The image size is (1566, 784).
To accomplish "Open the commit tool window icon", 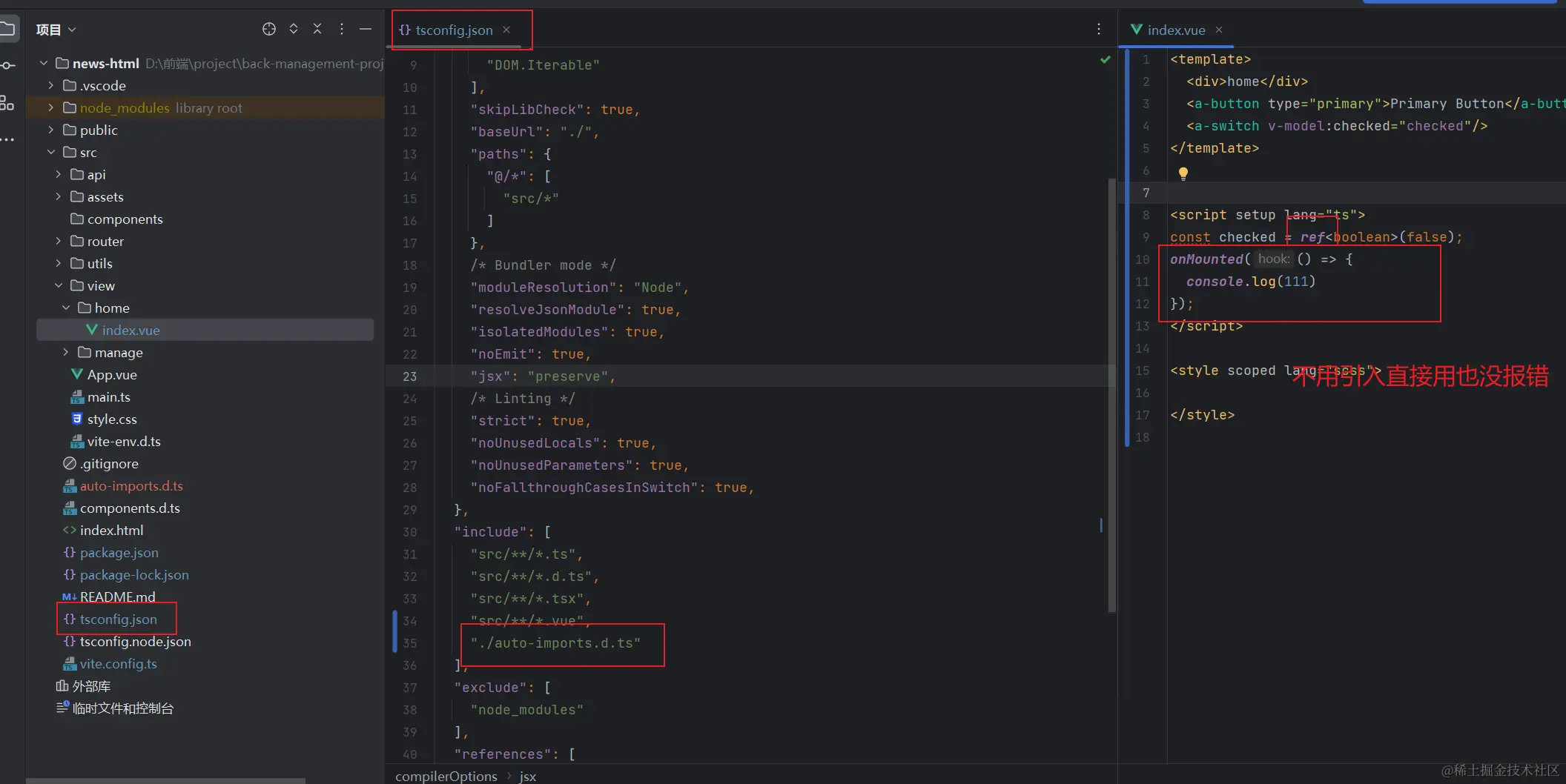I will (7, 65).
